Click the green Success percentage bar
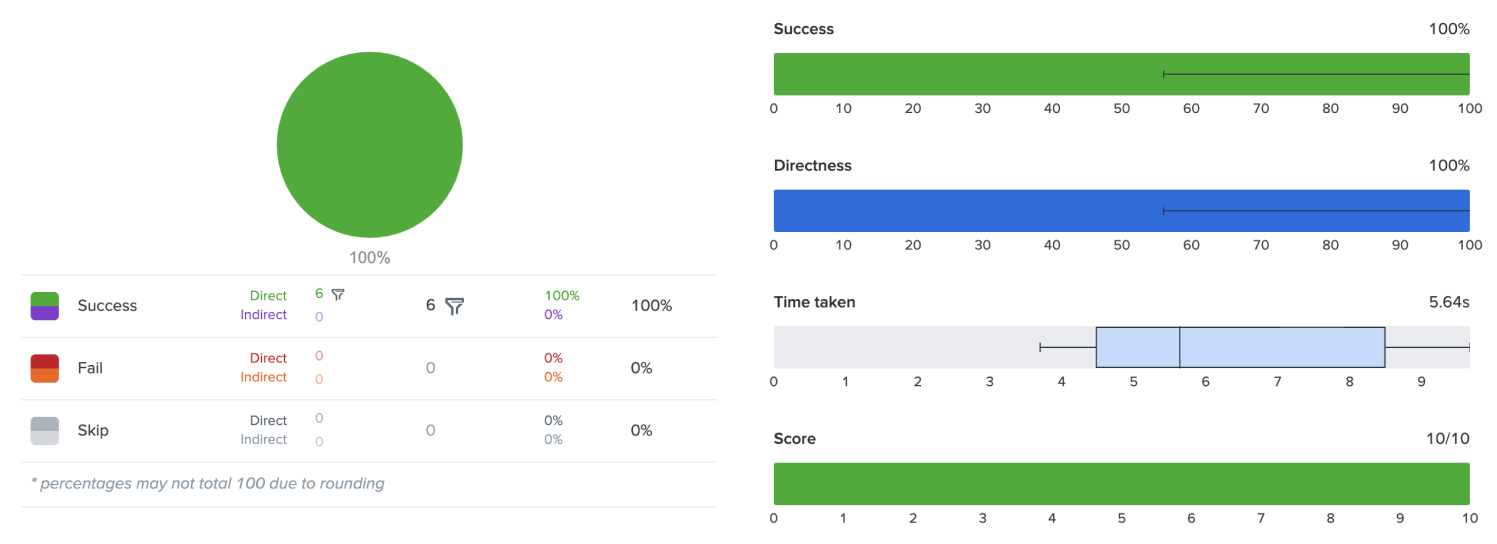1497x544 pixels. [1121, 74]
